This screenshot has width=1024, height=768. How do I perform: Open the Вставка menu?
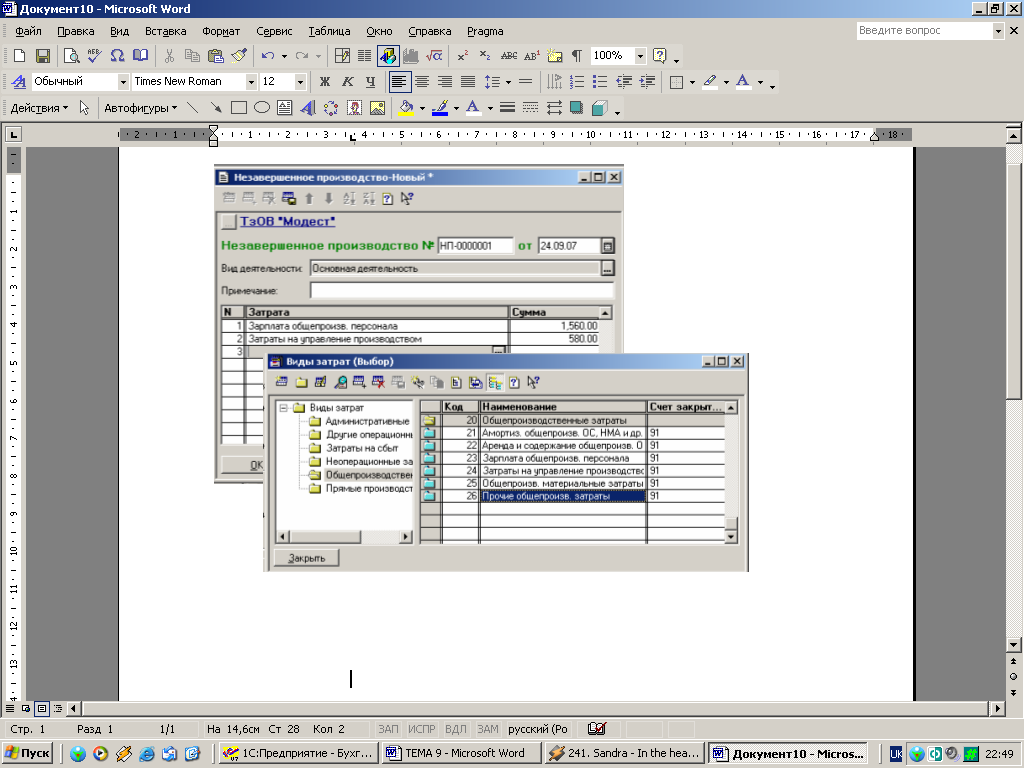pos(165,31)
